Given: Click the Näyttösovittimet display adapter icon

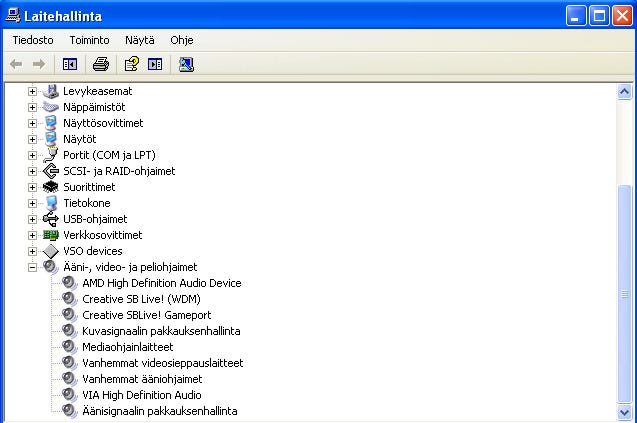Looking at the screenshot, I should [51, 123].
